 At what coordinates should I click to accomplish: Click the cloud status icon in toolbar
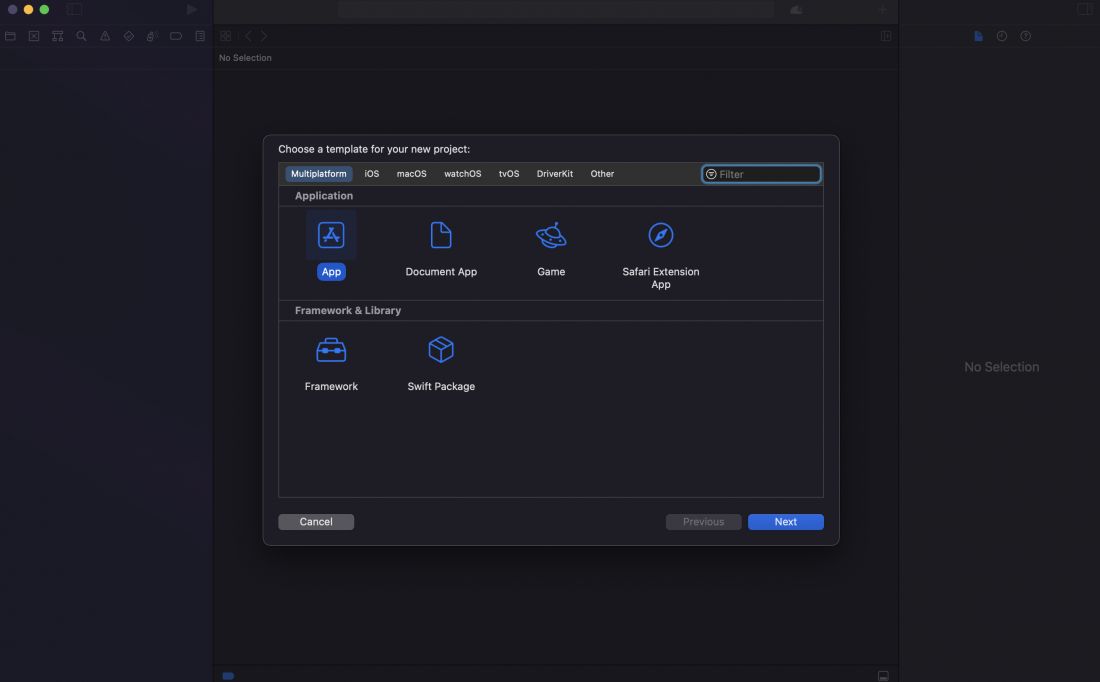pyautogui.click(x=796, y=10)
